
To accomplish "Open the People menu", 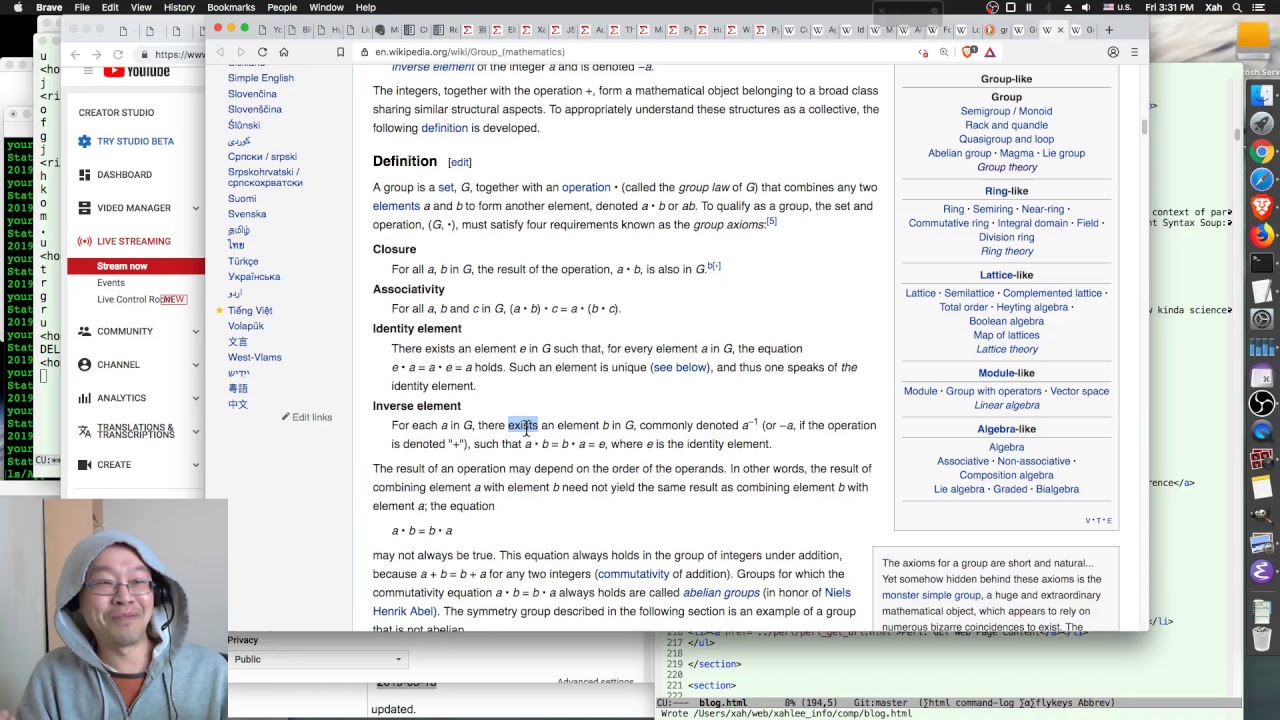I will point(282,7).
